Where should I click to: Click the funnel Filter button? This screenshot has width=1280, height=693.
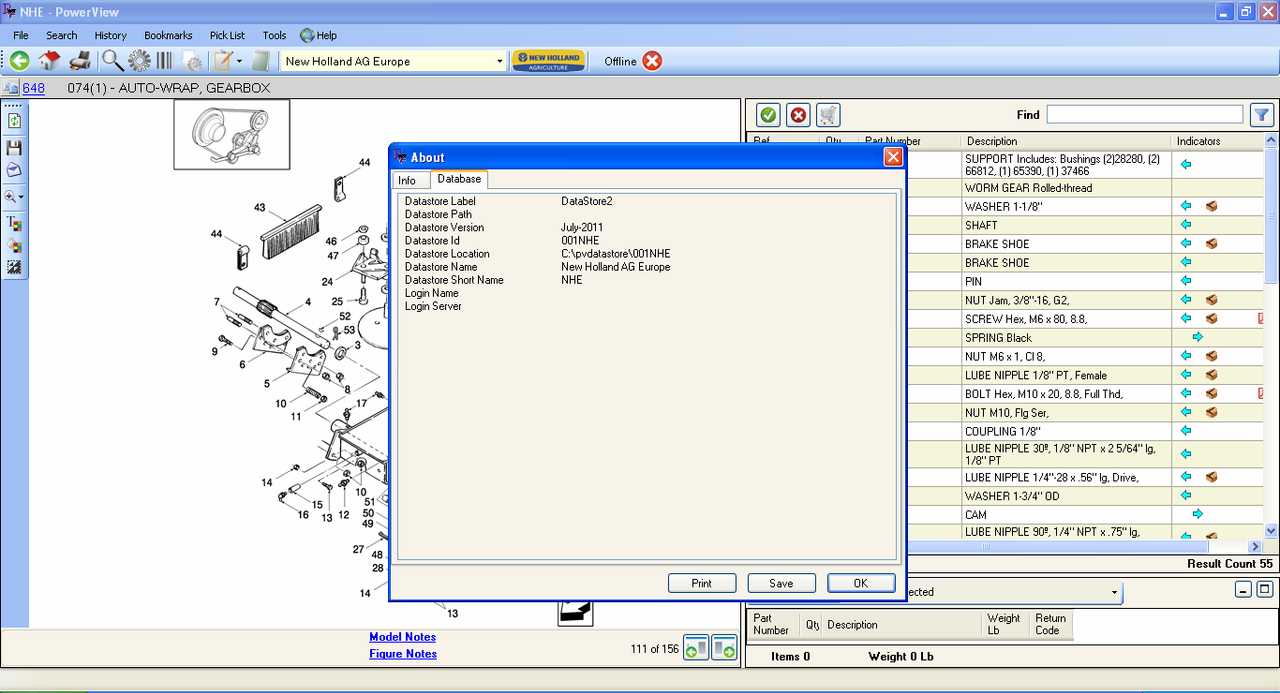coord(1261,115)
